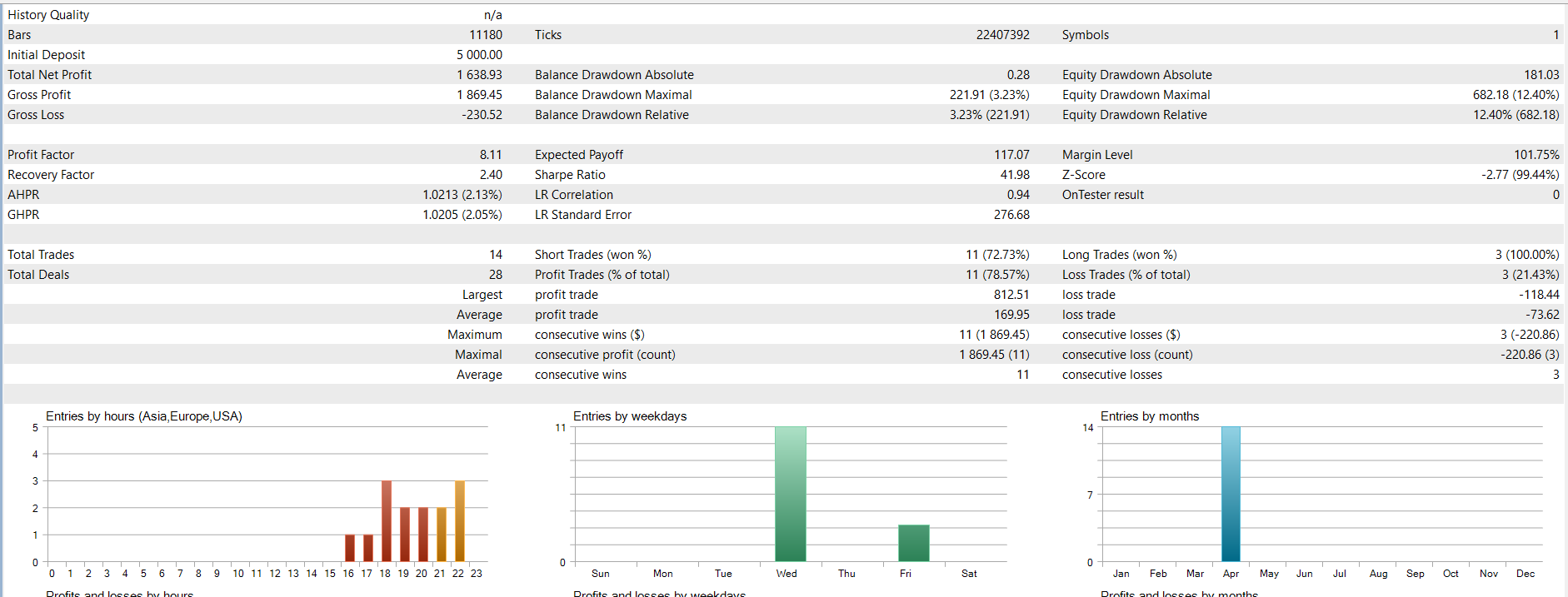The image size is (1568, 597).
Task: Click the hour 16 bar in hours chart
Action: [x=350, y=547]
